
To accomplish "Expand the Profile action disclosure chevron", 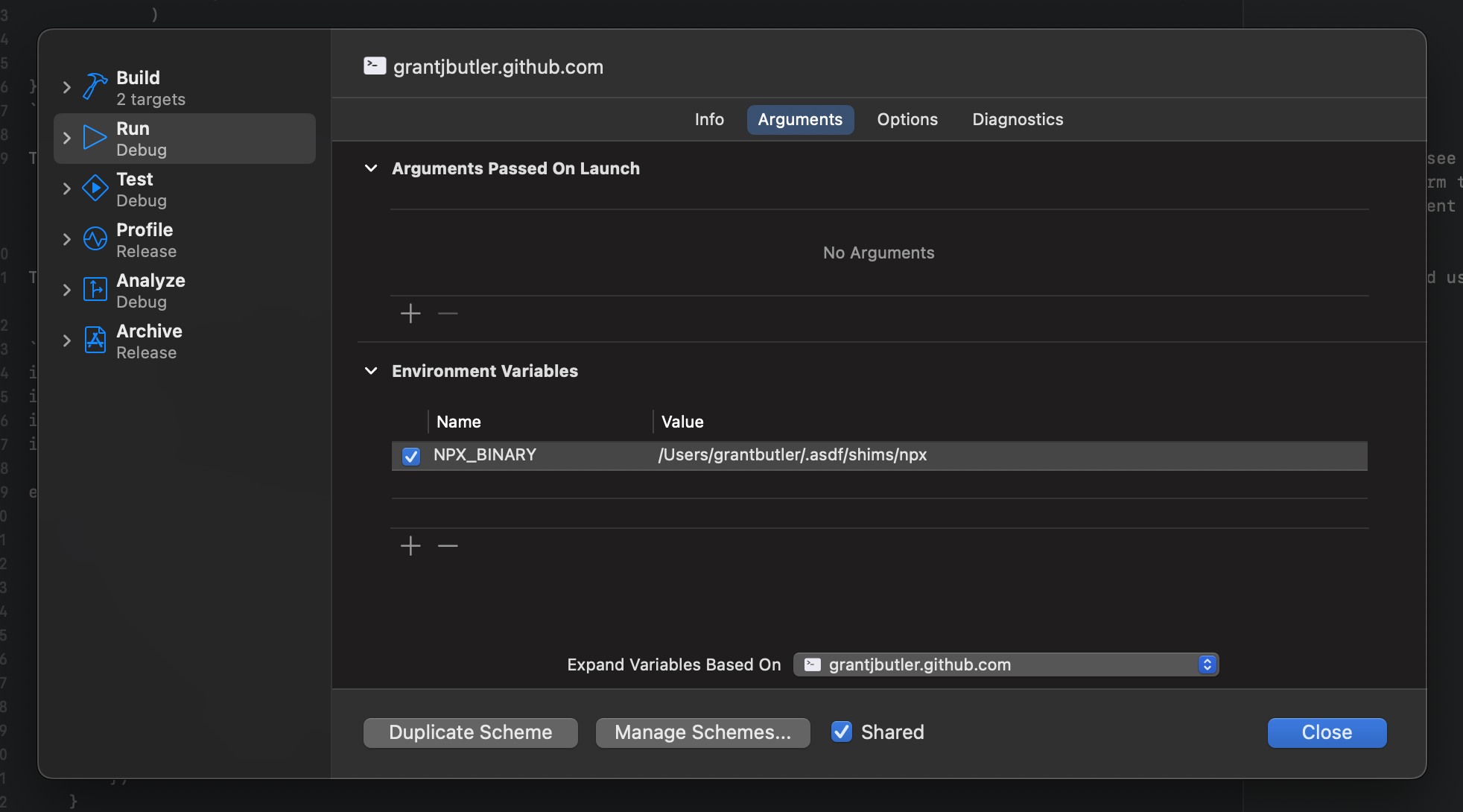I will pos(67,239).
